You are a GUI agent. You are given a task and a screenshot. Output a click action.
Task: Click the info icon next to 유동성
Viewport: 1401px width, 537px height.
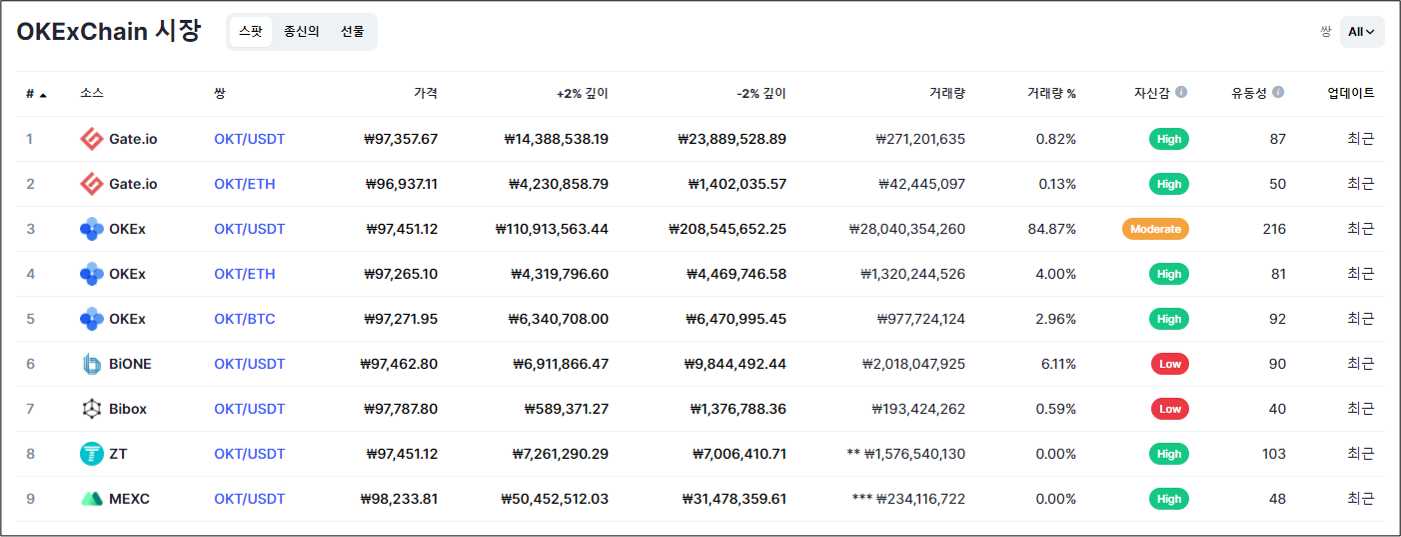point(1278,93)
